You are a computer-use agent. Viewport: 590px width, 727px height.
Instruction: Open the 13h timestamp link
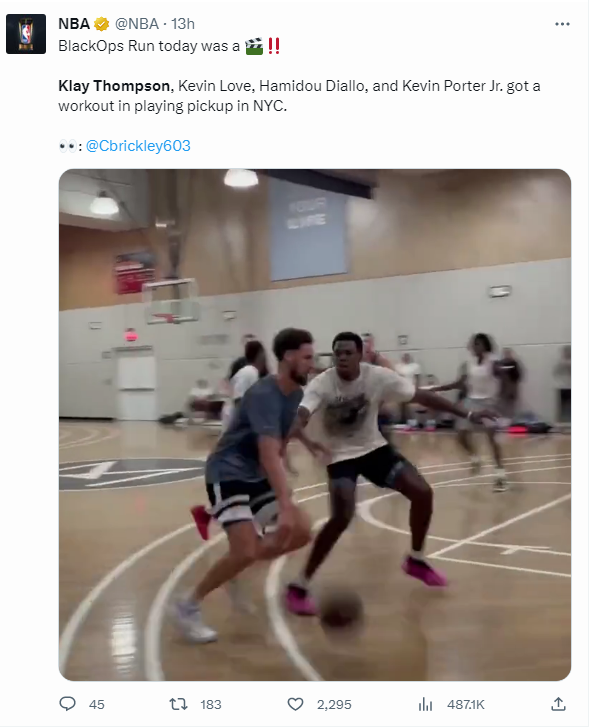(x=183, y=24)
